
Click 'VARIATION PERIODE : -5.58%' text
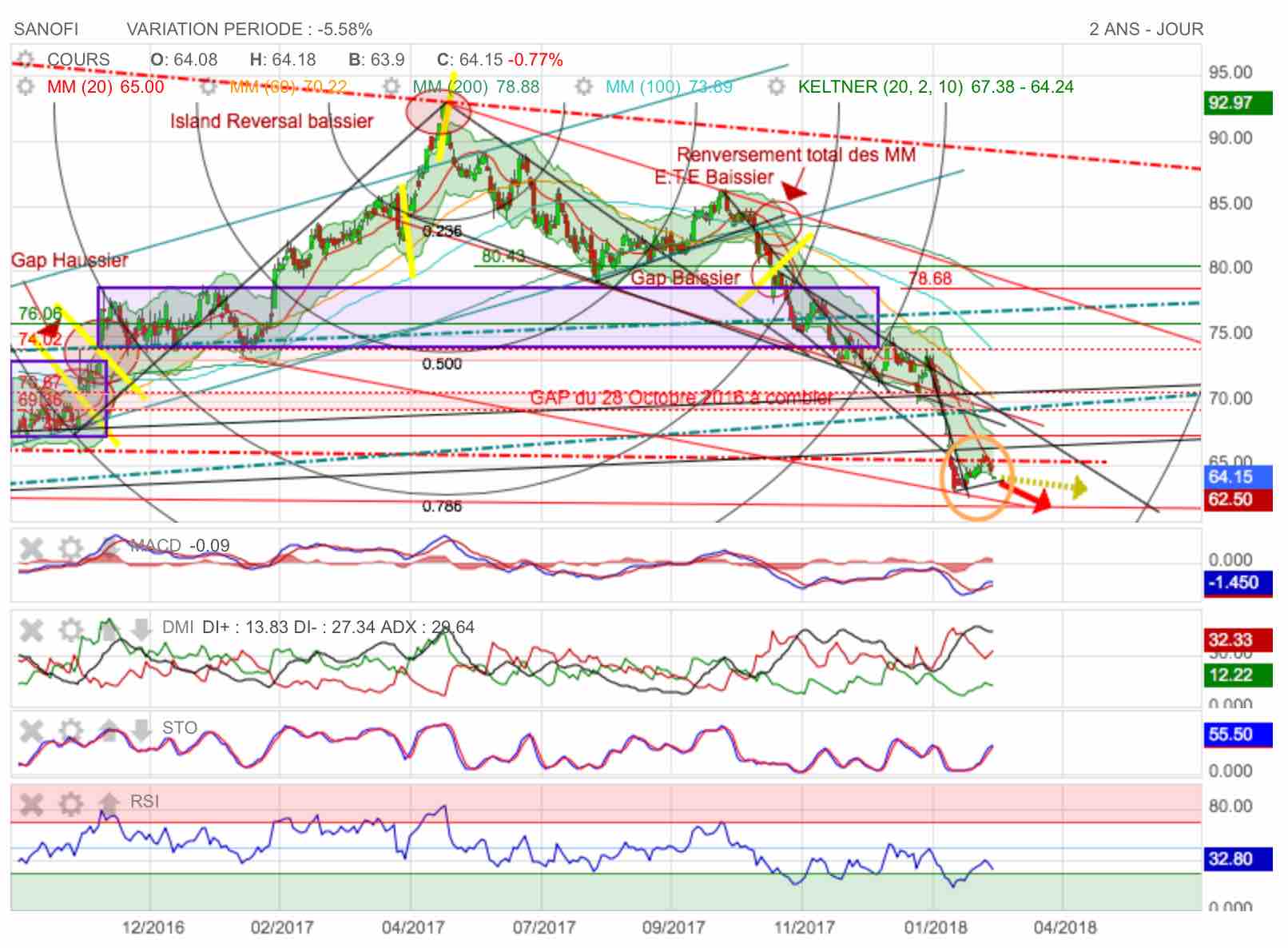pyautogui.click(x=249, y=30)
